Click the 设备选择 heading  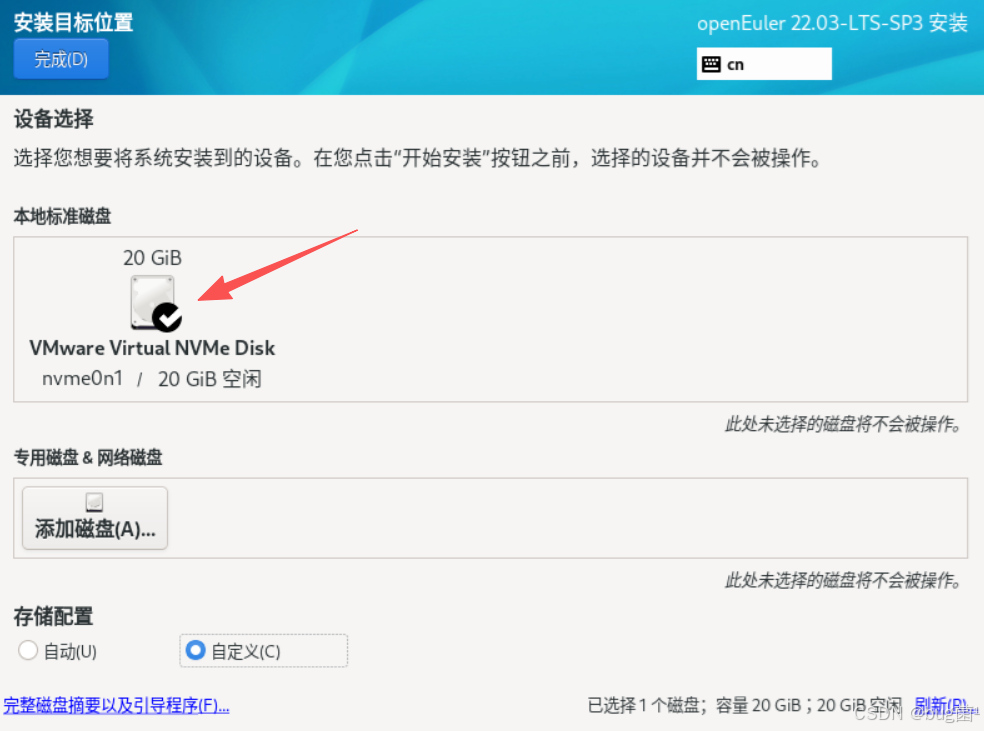(x=53, y=119)
